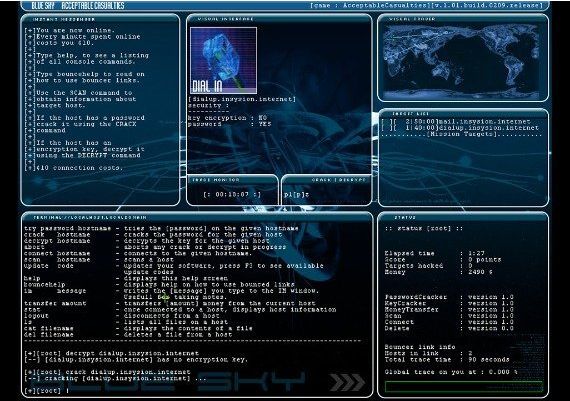Click the 'cracking [dialup.insysion.internet]' response line
This screenshot has width=570, height=401.
click(x=116, y=378)
